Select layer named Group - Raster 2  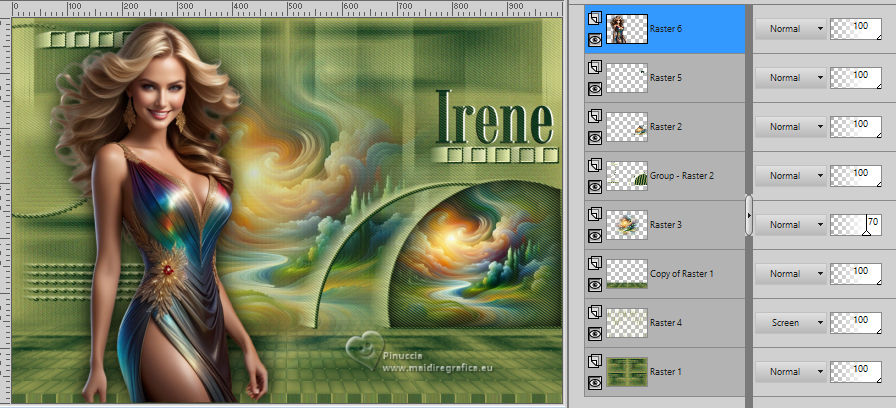pyautogui.click(x=682, y=176)
